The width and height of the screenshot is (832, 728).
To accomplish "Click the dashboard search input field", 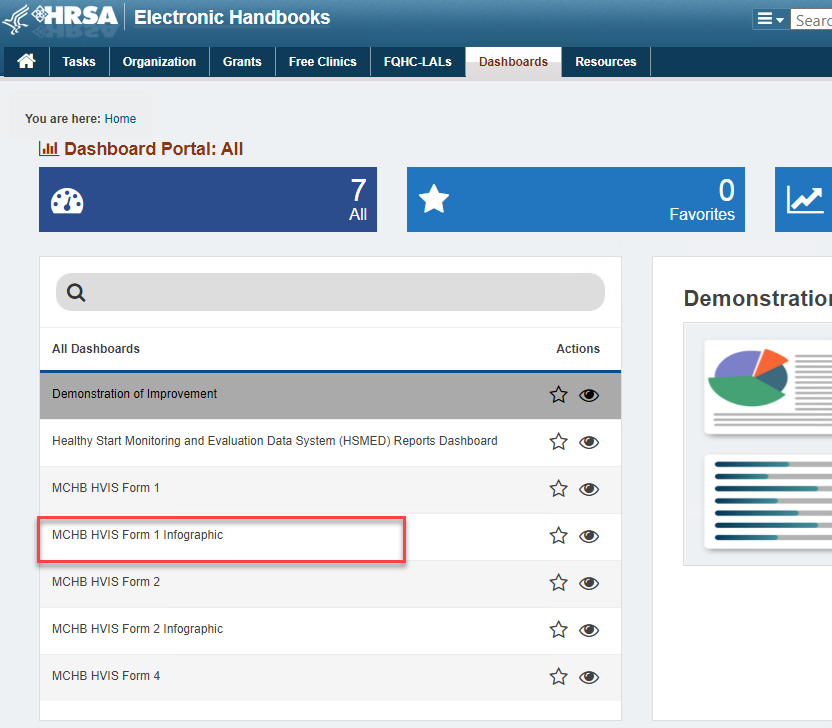I will (330, 292).
